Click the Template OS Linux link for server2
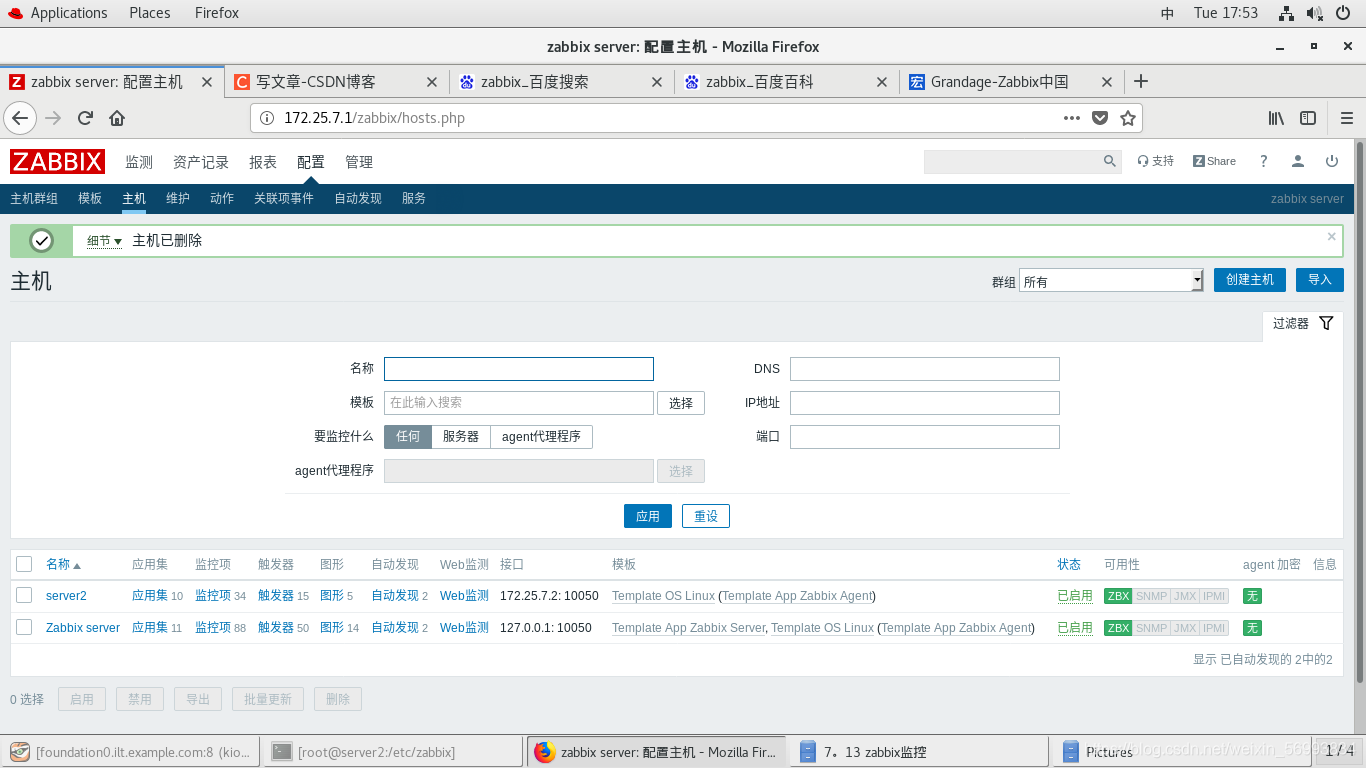The image size is (1366, 768). [x=663, y=596]
